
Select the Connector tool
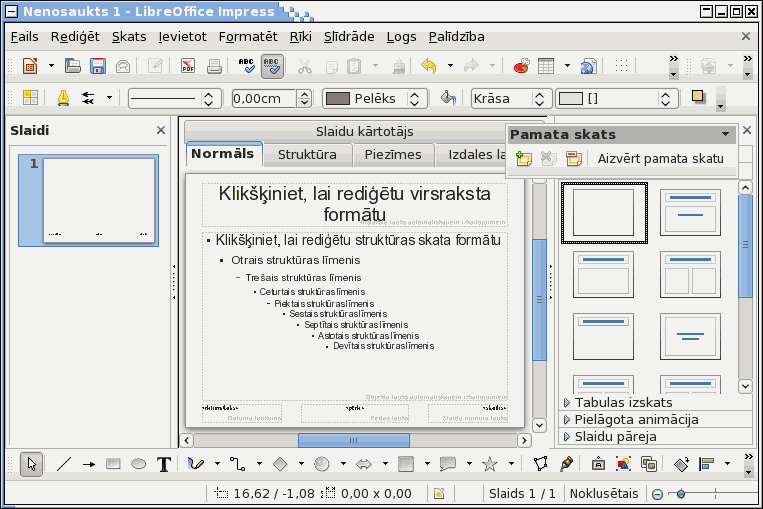coord(237,464)
